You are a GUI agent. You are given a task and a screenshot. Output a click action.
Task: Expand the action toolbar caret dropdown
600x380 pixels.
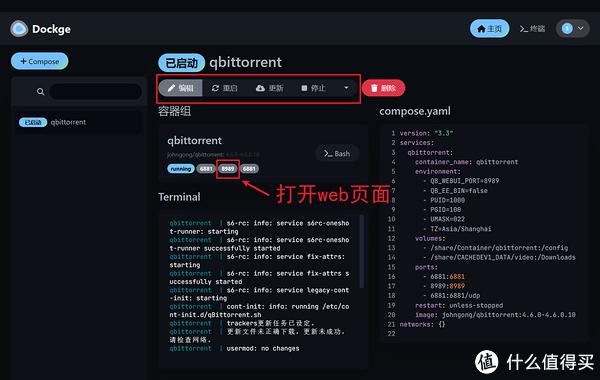(346, 88)
